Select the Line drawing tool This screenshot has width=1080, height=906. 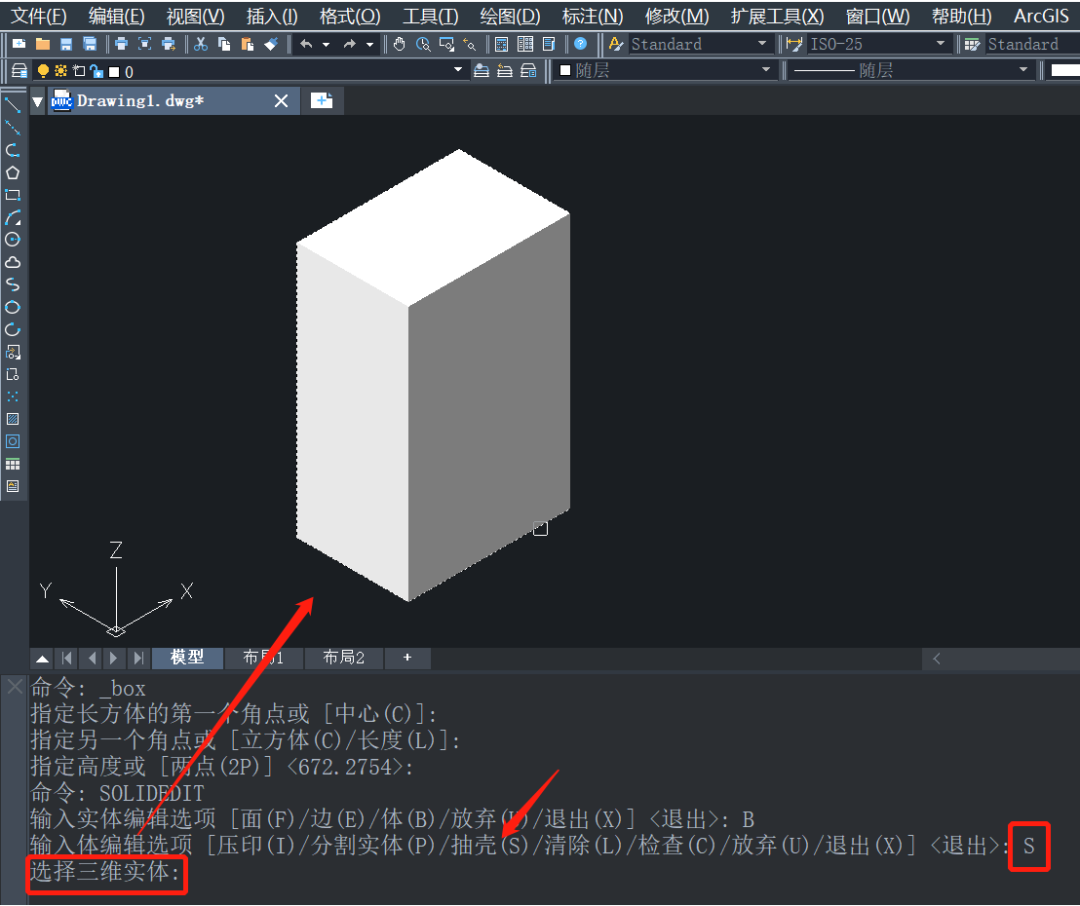click(x=12, y=105)
